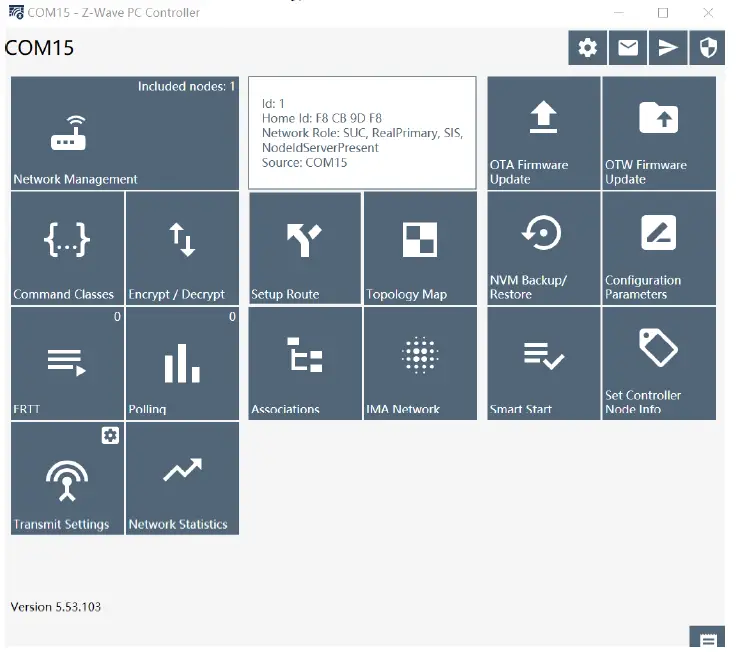This screenshot has height=659, width=736.
Task: Open the ERTT tile
Action: pos(67,363)
